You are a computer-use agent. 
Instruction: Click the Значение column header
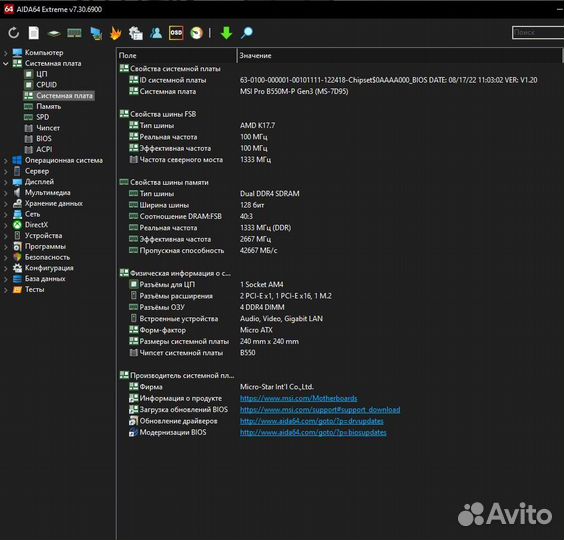[399, 56]
